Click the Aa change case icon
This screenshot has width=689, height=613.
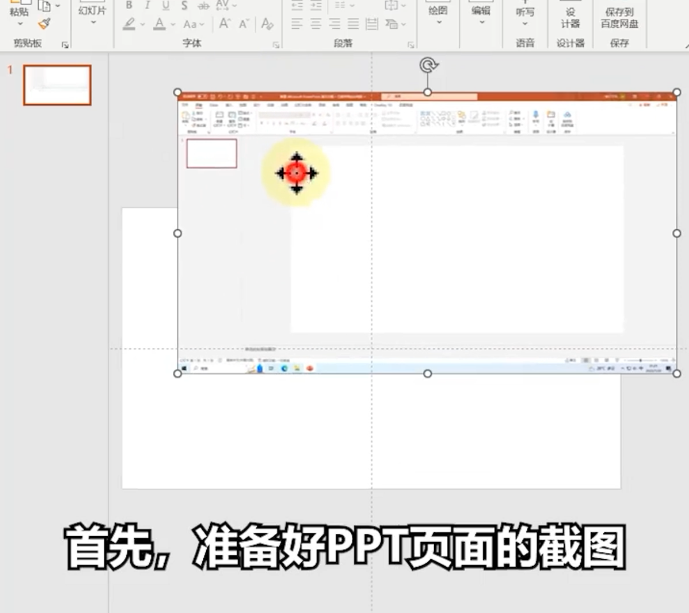[190, 24]
